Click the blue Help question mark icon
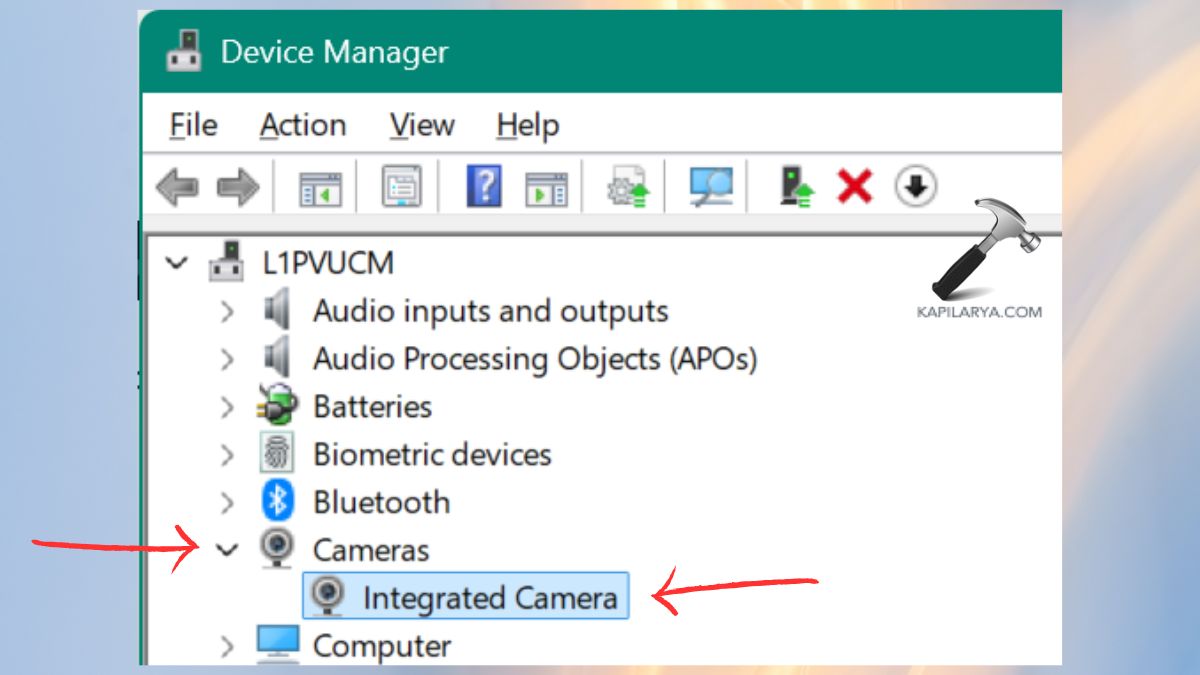 point(484,187)
